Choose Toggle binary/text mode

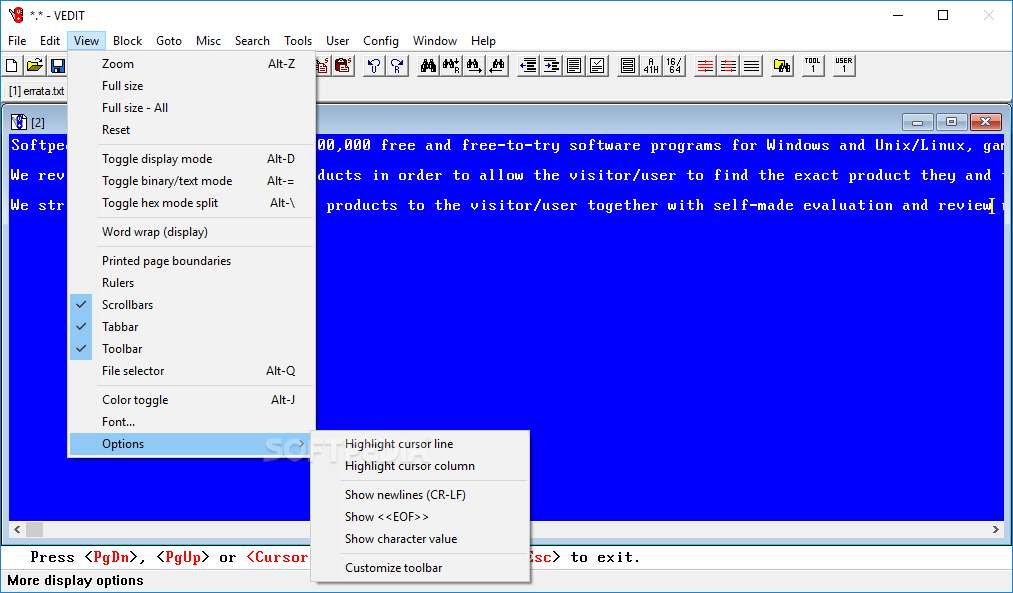point(192,181)
